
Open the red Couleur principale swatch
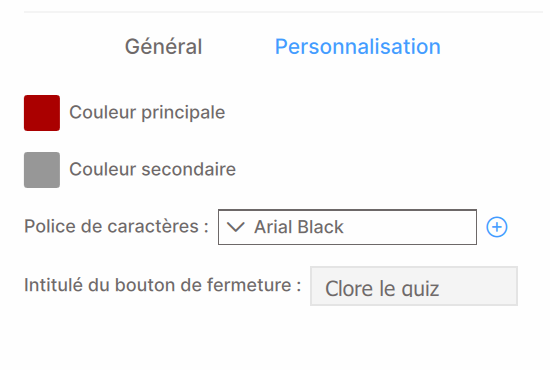tap(42, 113)
